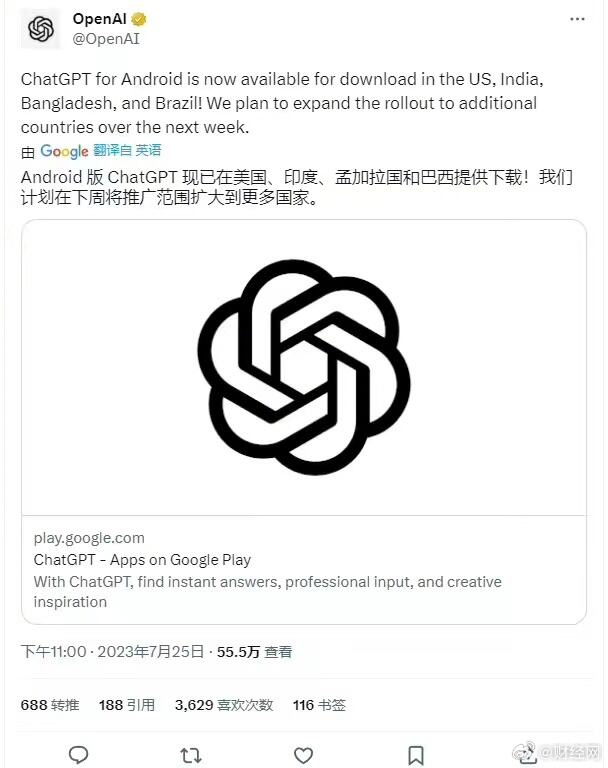608x768 pixels.
Task: Open the three-dot more options menu
Action: pyautogui.click(x=577, y=19)
